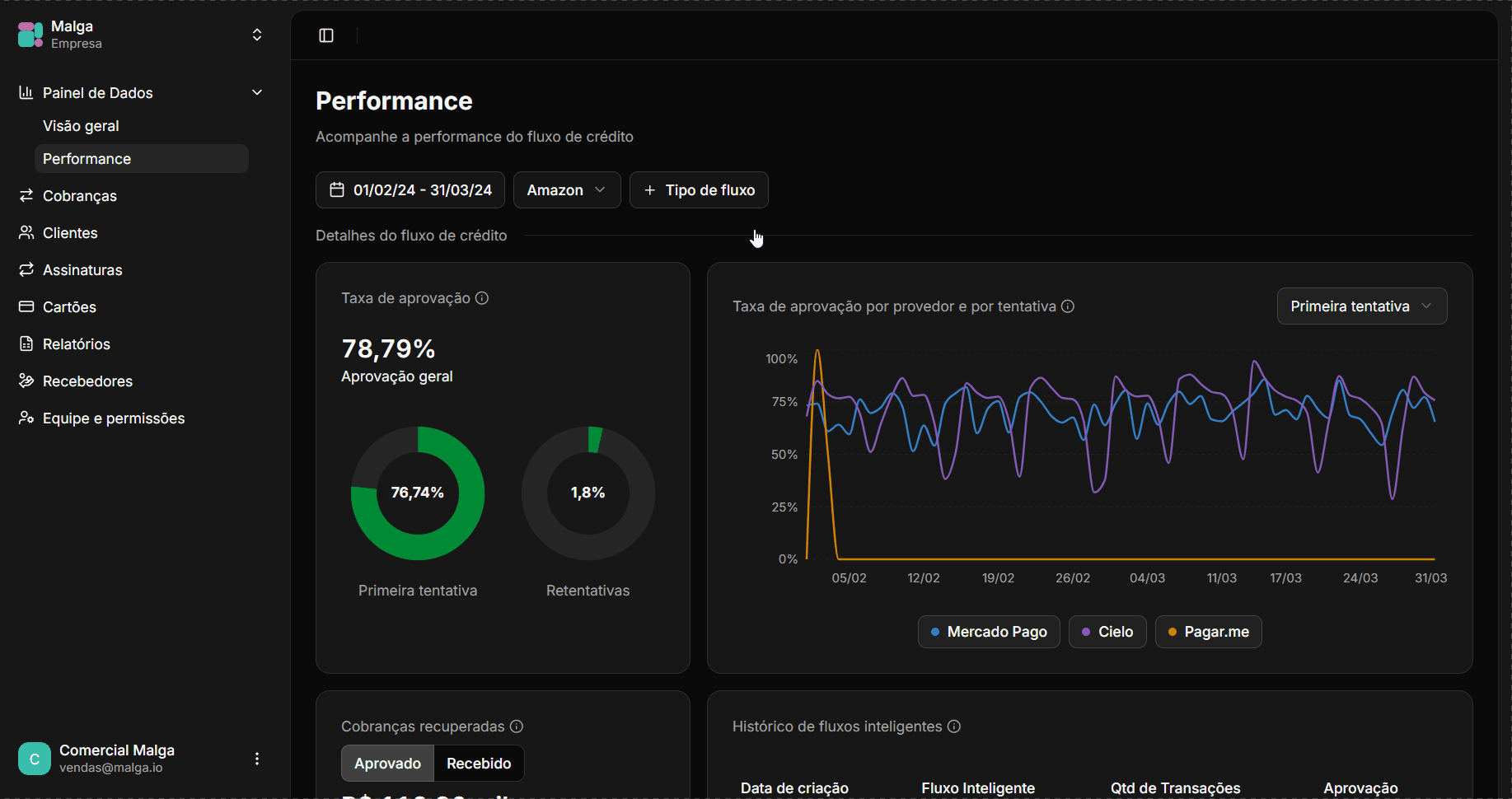Click the Malga company logo

tap(30, 35)
